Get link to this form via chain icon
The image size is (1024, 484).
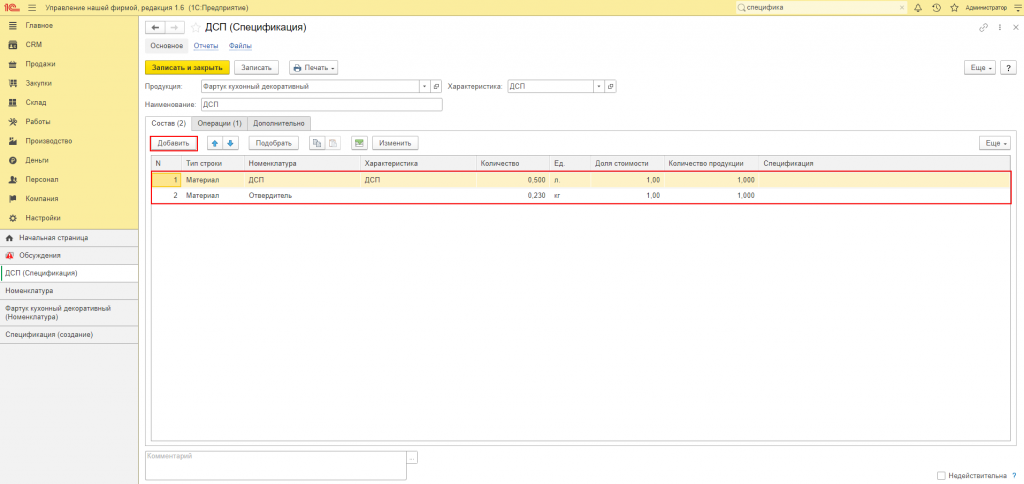[x=984, y=27]
